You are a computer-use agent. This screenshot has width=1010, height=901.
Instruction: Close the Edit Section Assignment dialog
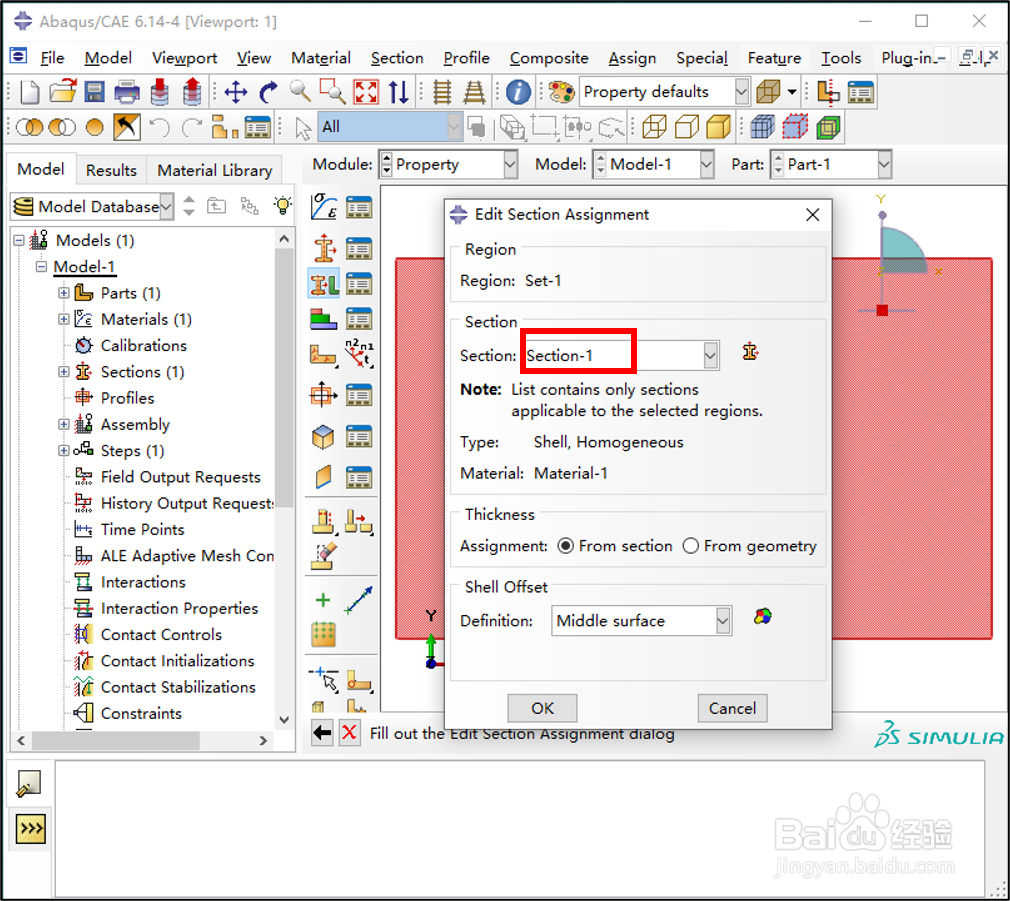[813, 214]
